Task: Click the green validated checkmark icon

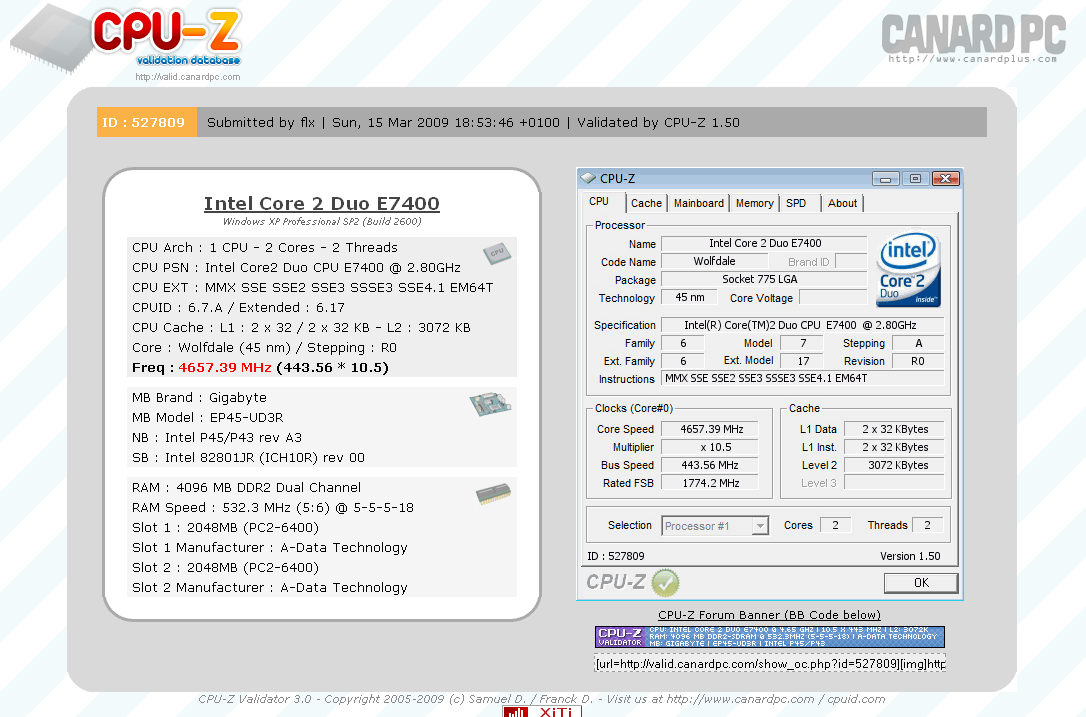Action: coord(666,583)
